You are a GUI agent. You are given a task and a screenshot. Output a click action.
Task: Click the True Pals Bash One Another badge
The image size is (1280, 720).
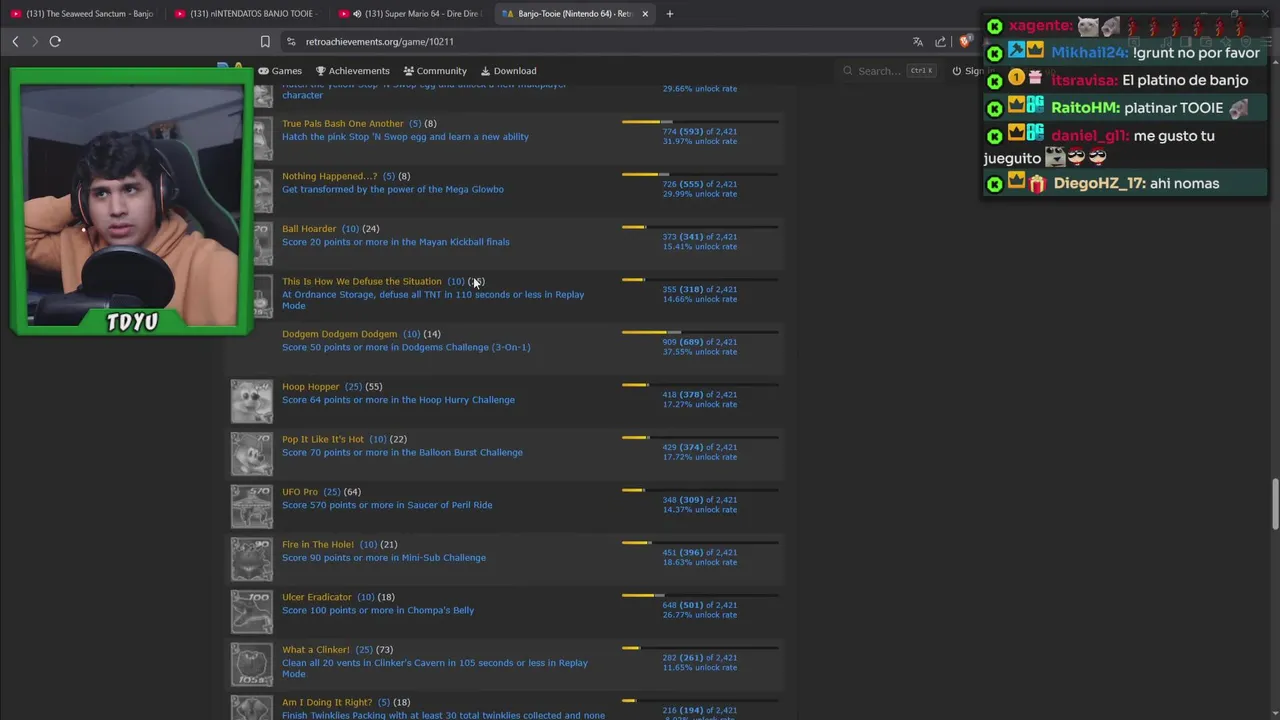[263, 138]
